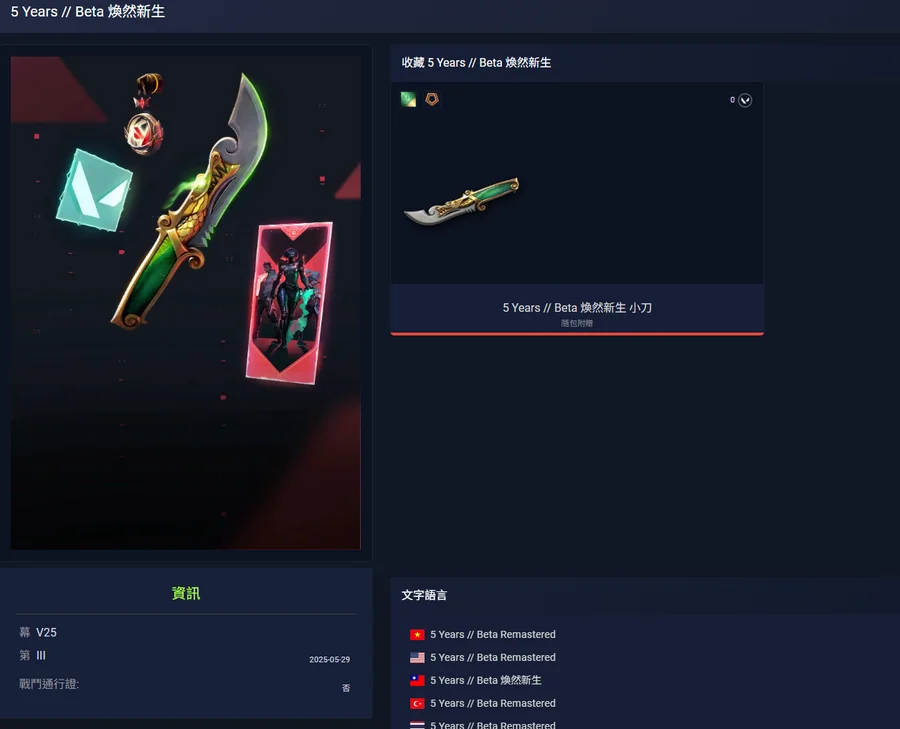Click the orange pentagon melee icon
The image size is (900, 729).
click(x=432, y=99)
